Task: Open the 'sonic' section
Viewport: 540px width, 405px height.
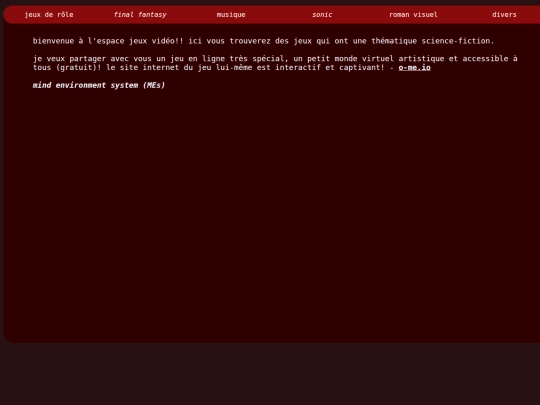Action: (322, 15)
